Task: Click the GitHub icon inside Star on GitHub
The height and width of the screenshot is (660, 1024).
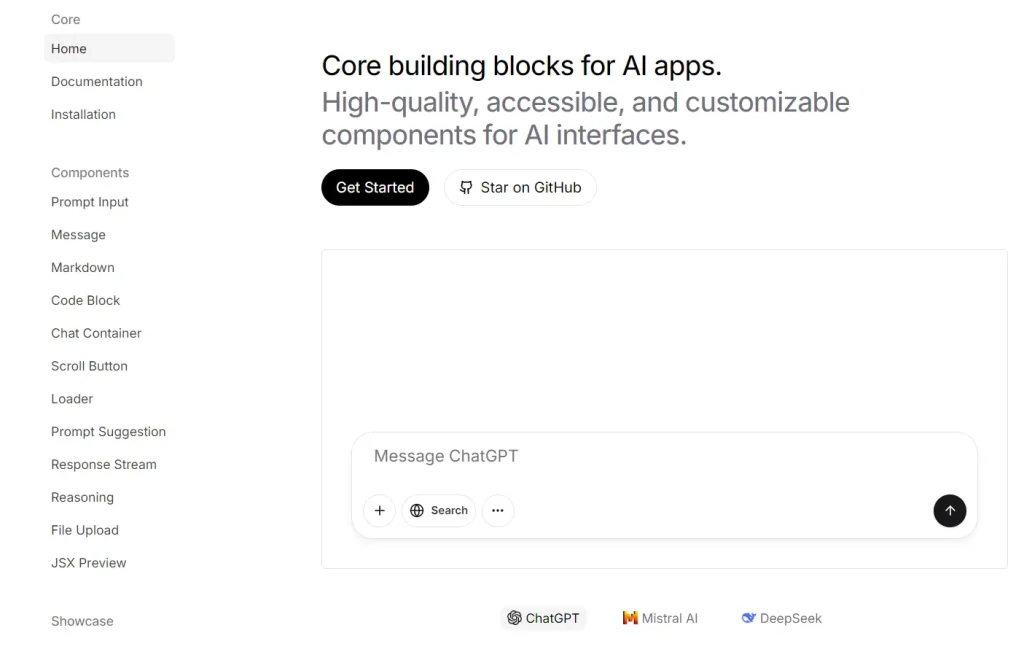Action: pos(465,187)
